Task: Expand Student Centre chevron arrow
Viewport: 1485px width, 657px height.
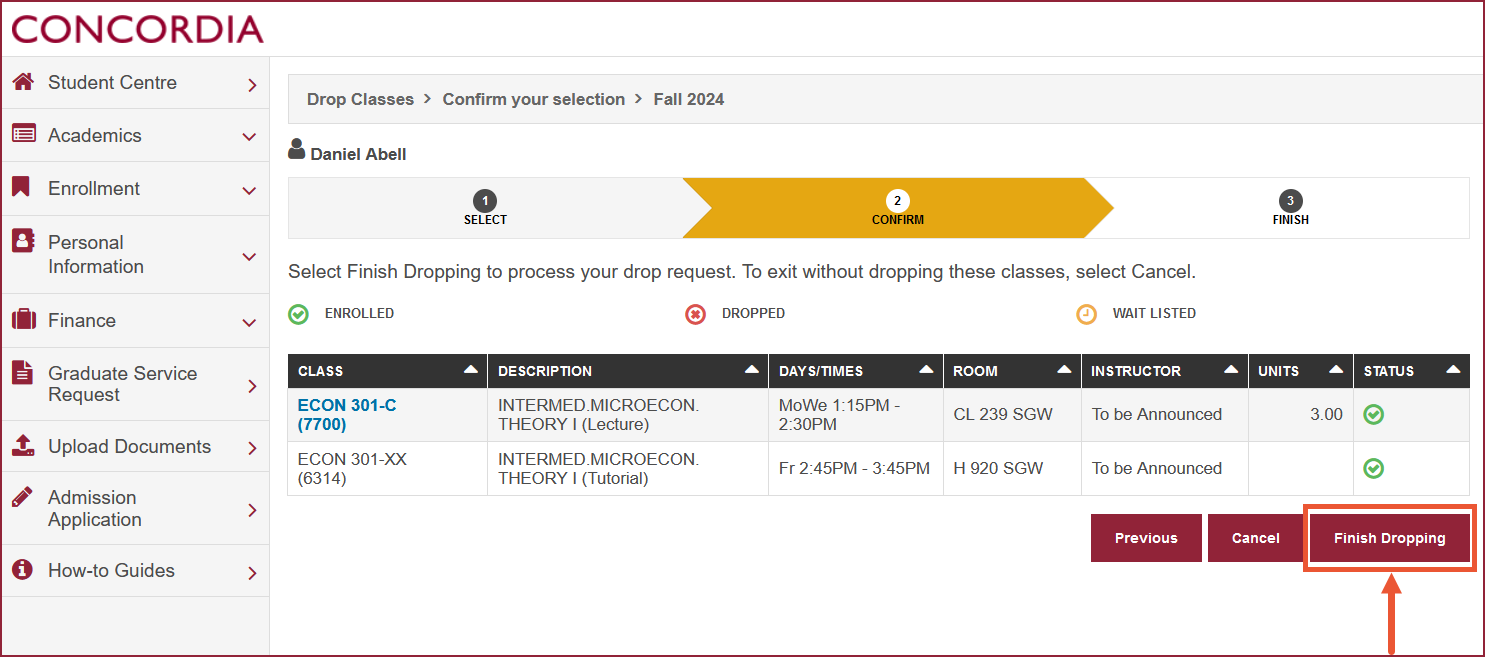Action: click(252, 85)
